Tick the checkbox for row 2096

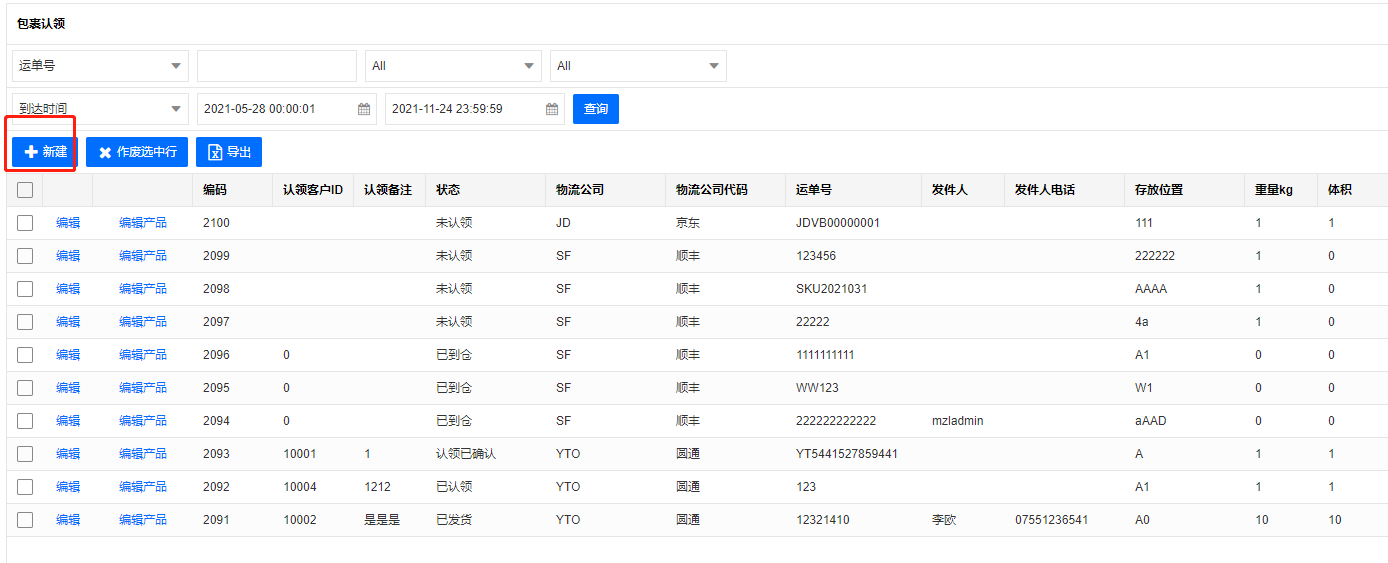click(x=25, y=355)
